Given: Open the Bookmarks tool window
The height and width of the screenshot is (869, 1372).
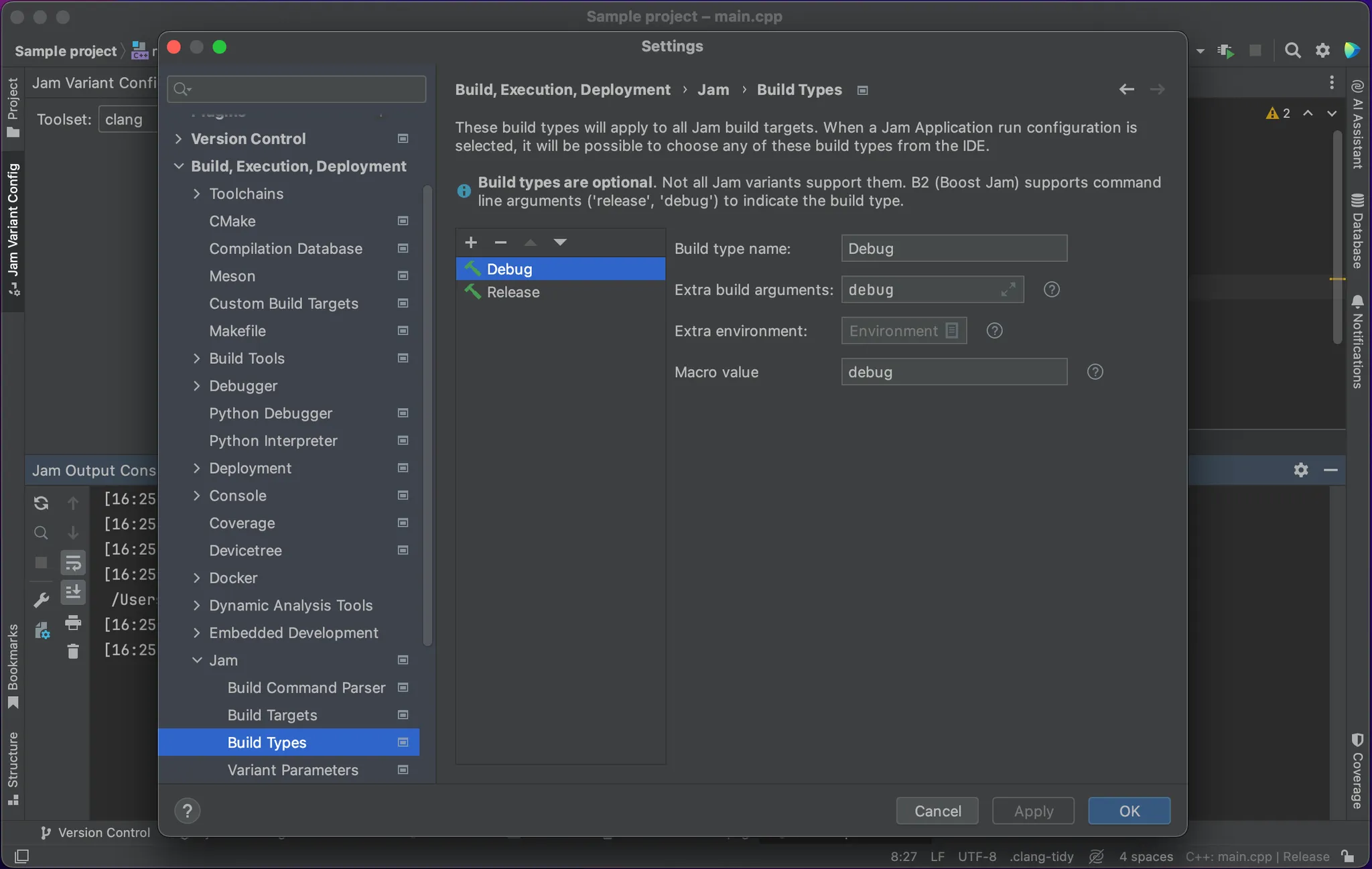Looking at the screenshot, I should coord(13,667).
